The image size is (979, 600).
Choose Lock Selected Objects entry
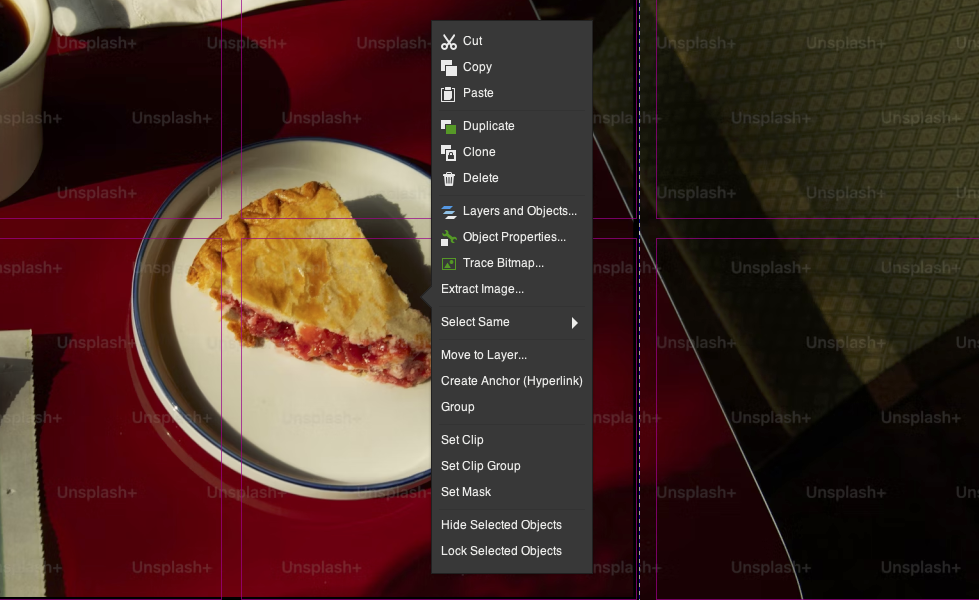(512, 551)
